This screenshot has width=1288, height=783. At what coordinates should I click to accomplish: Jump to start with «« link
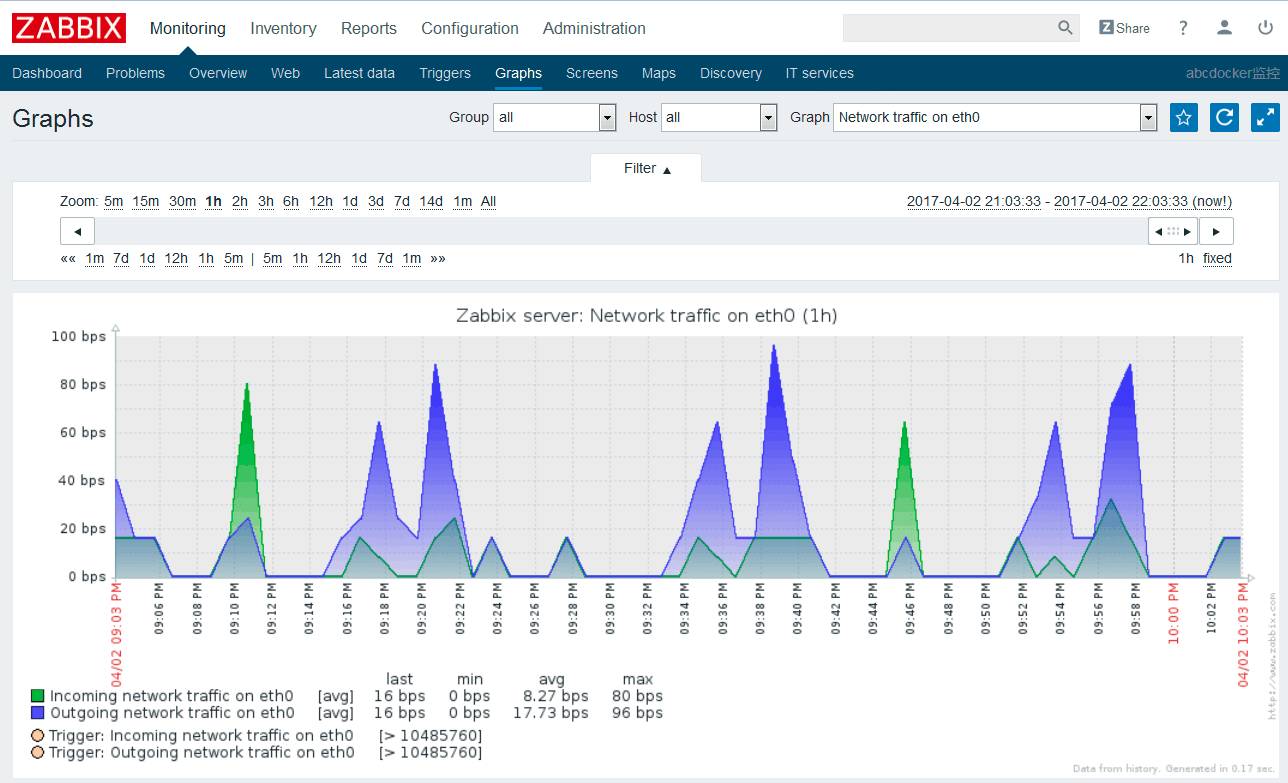pos(68,258)
